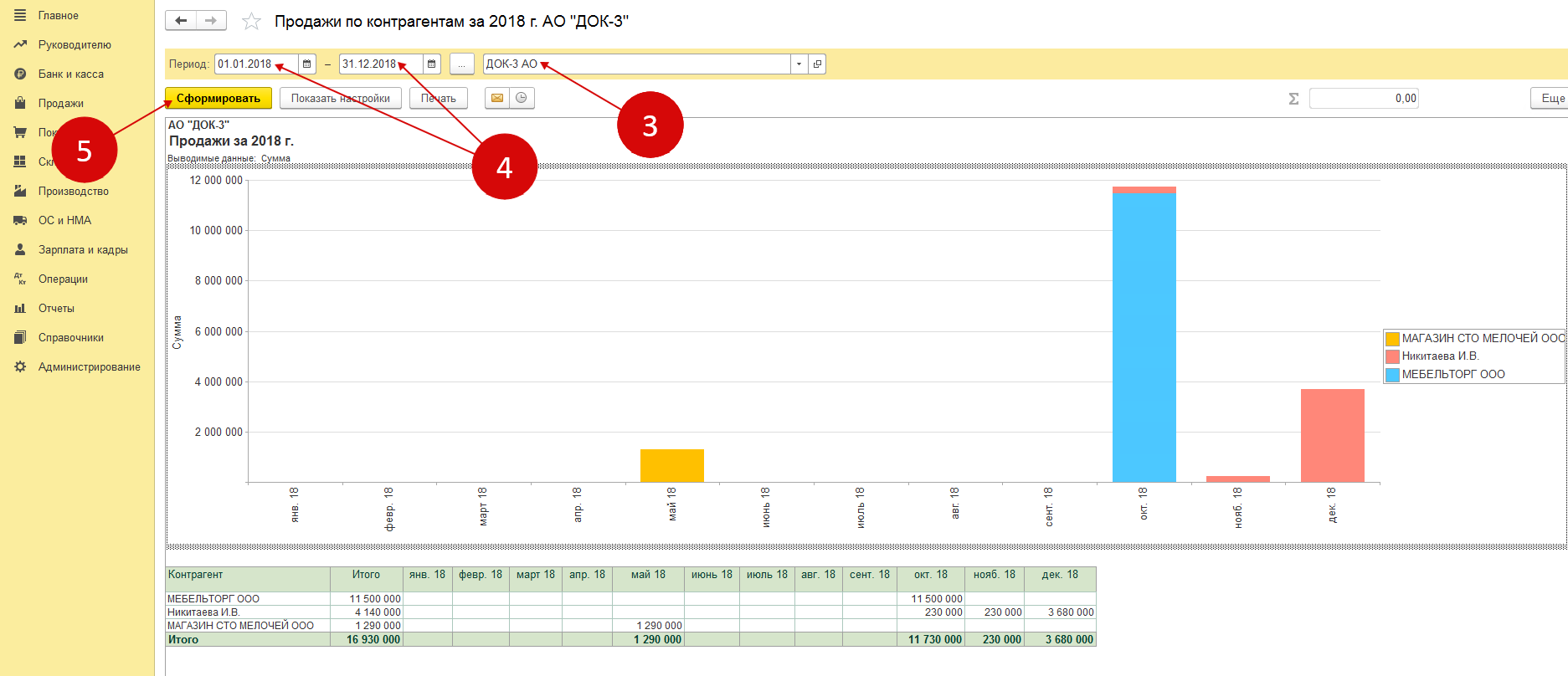Click the Продажи за 2018 г. report heading
Image resolution: width=1568 pixels, height=676 pixels.
pyautogui.click(x=231, y=141)
